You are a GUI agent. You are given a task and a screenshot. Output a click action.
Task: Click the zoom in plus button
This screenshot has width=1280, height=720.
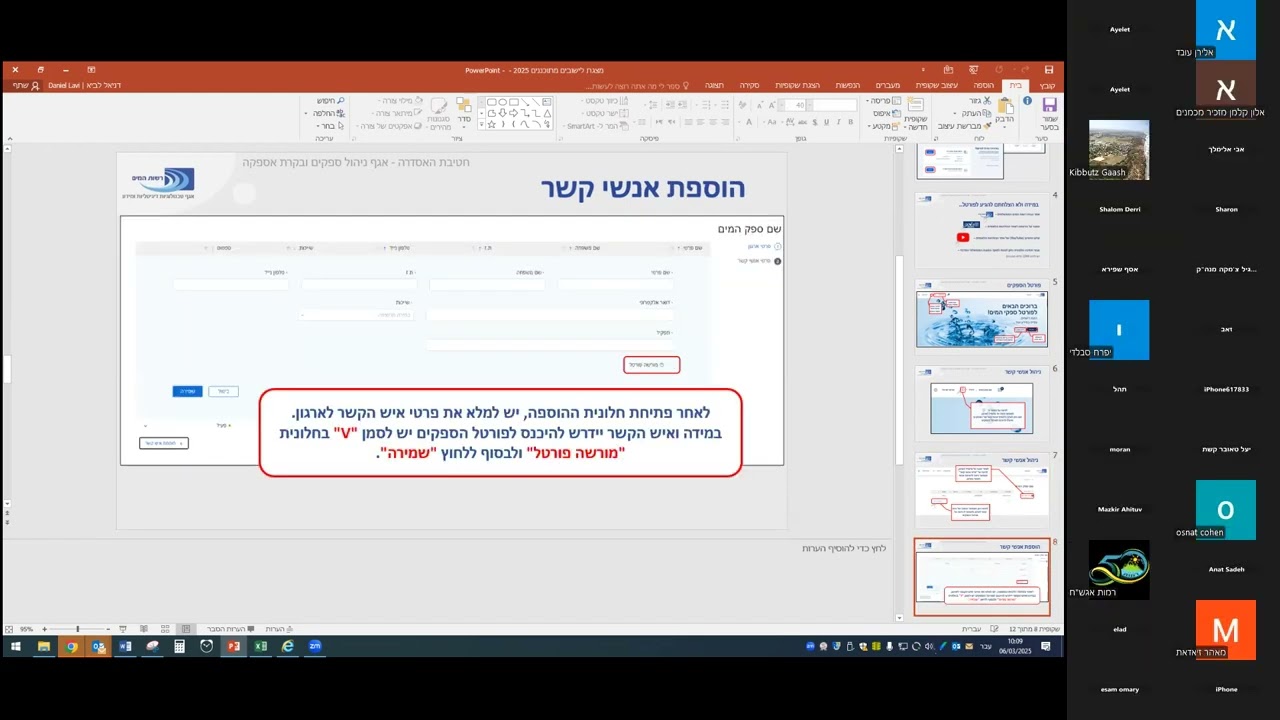click(44, 629)
